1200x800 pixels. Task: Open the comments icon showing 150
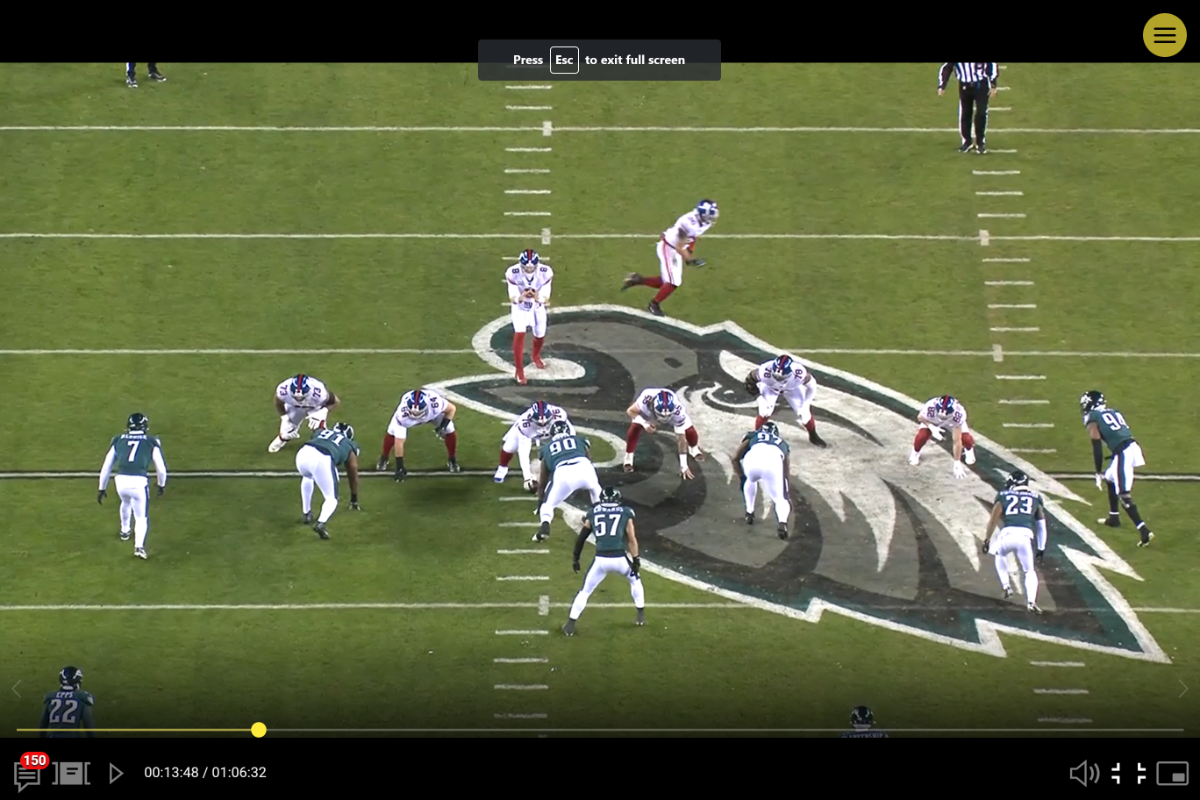(x=28, y=772)
